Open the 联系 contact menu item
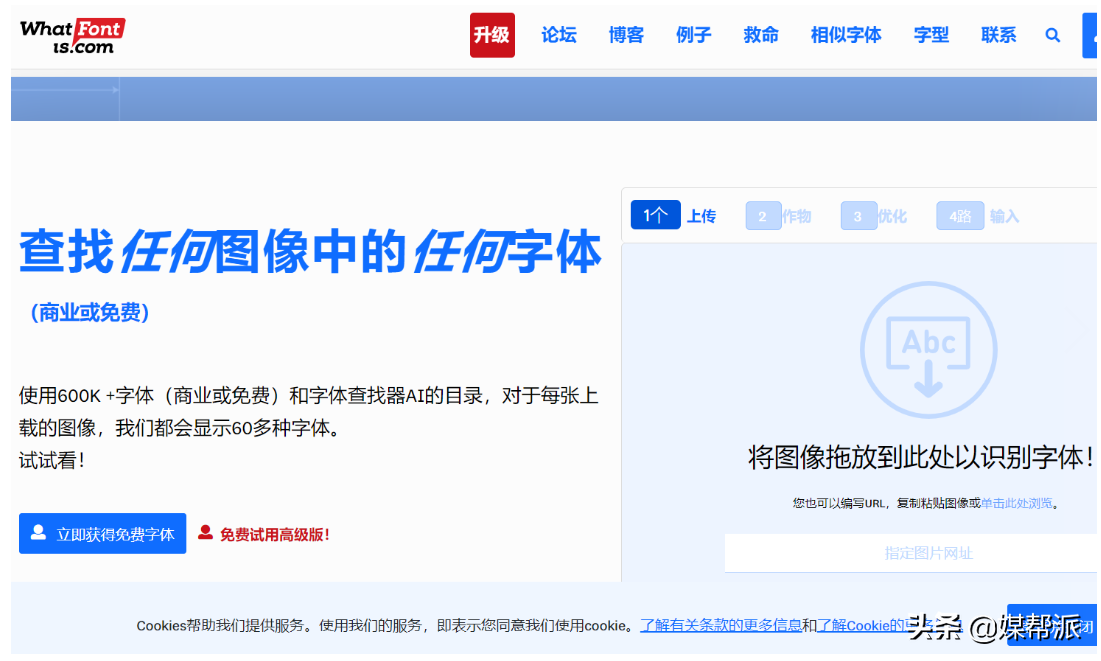Viewport: 1101px width, 661px height. click(998, 35)
